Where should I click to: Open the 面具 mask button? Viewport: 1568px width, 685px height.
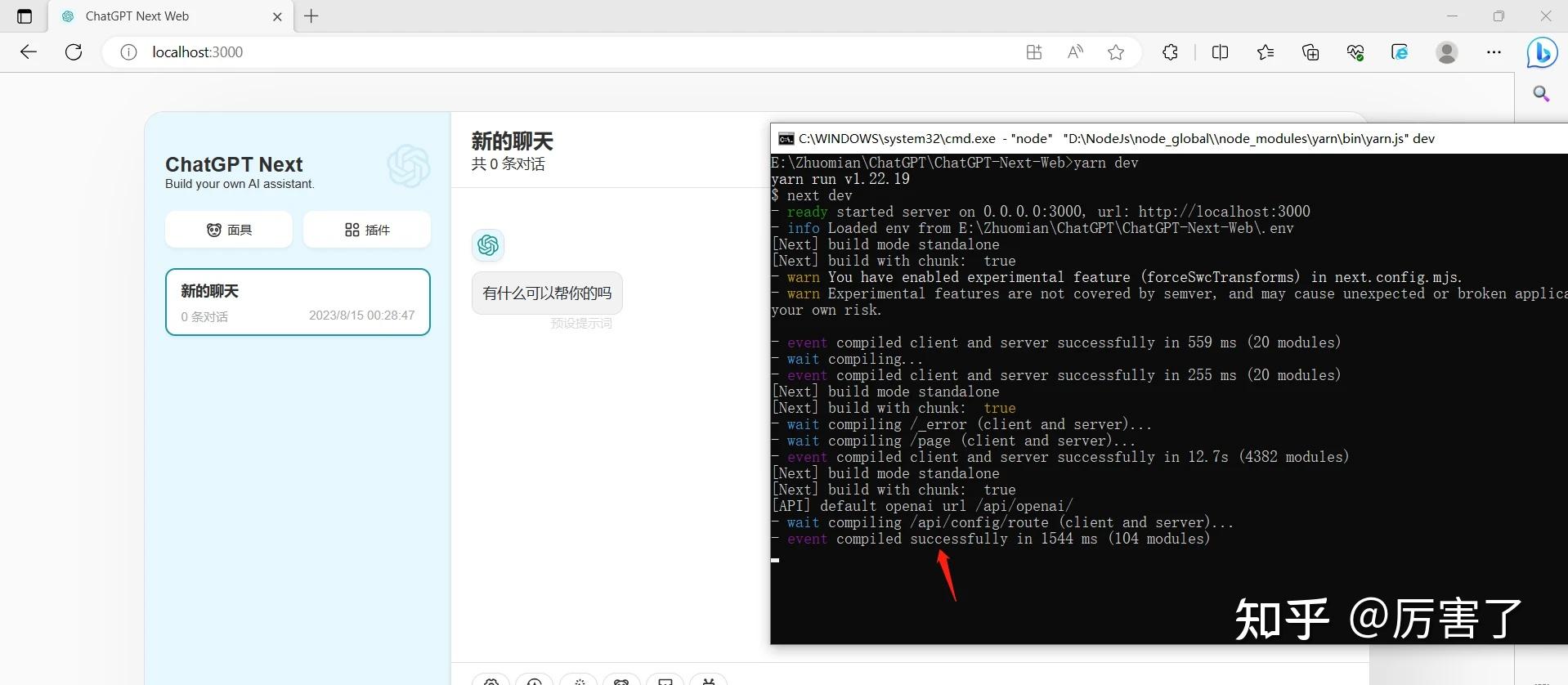229,230
